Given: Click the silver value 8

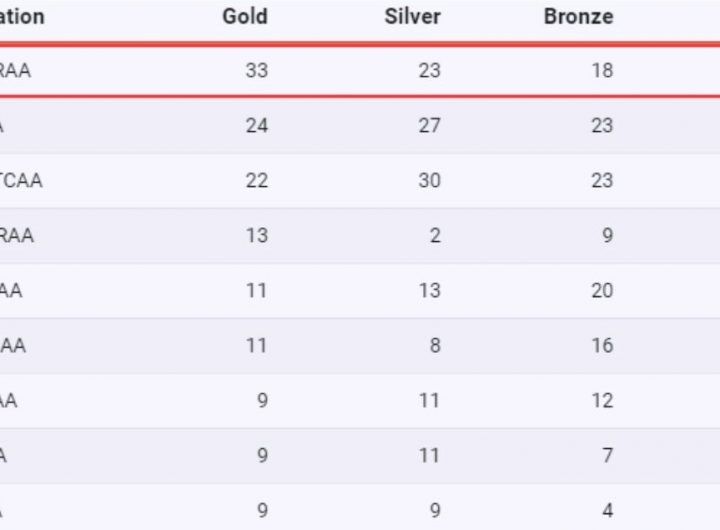Looking at the screenshot, I should coord(435,345).
